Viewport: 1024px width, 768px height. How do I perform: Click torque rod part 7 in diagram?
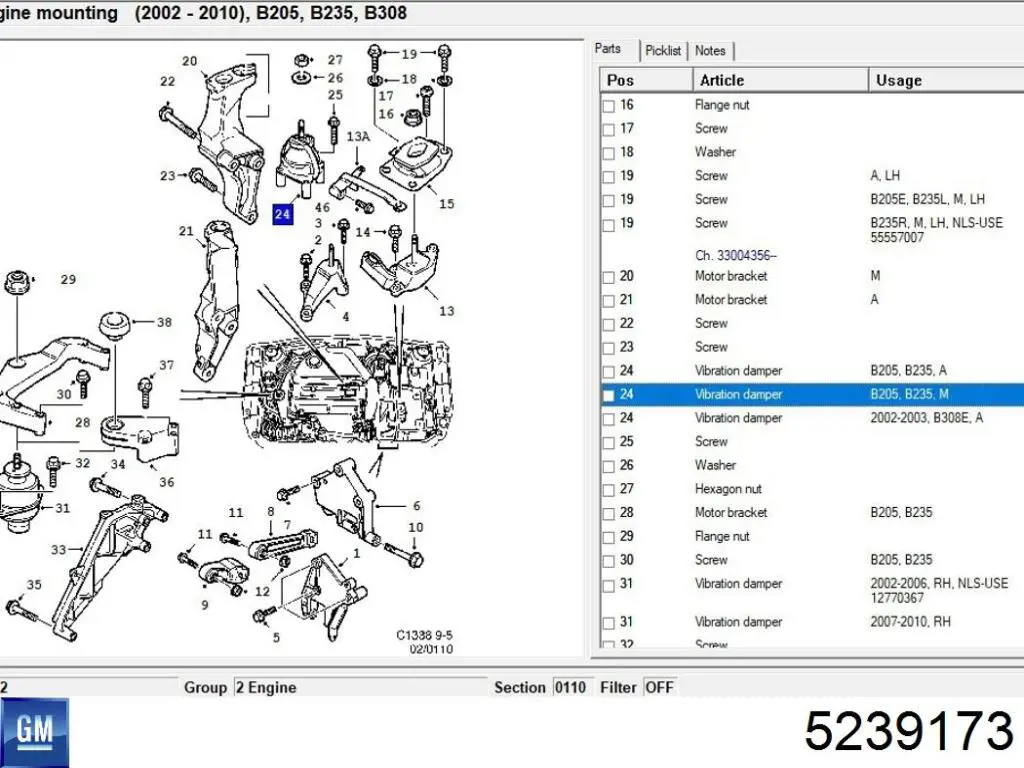[284, 543]
